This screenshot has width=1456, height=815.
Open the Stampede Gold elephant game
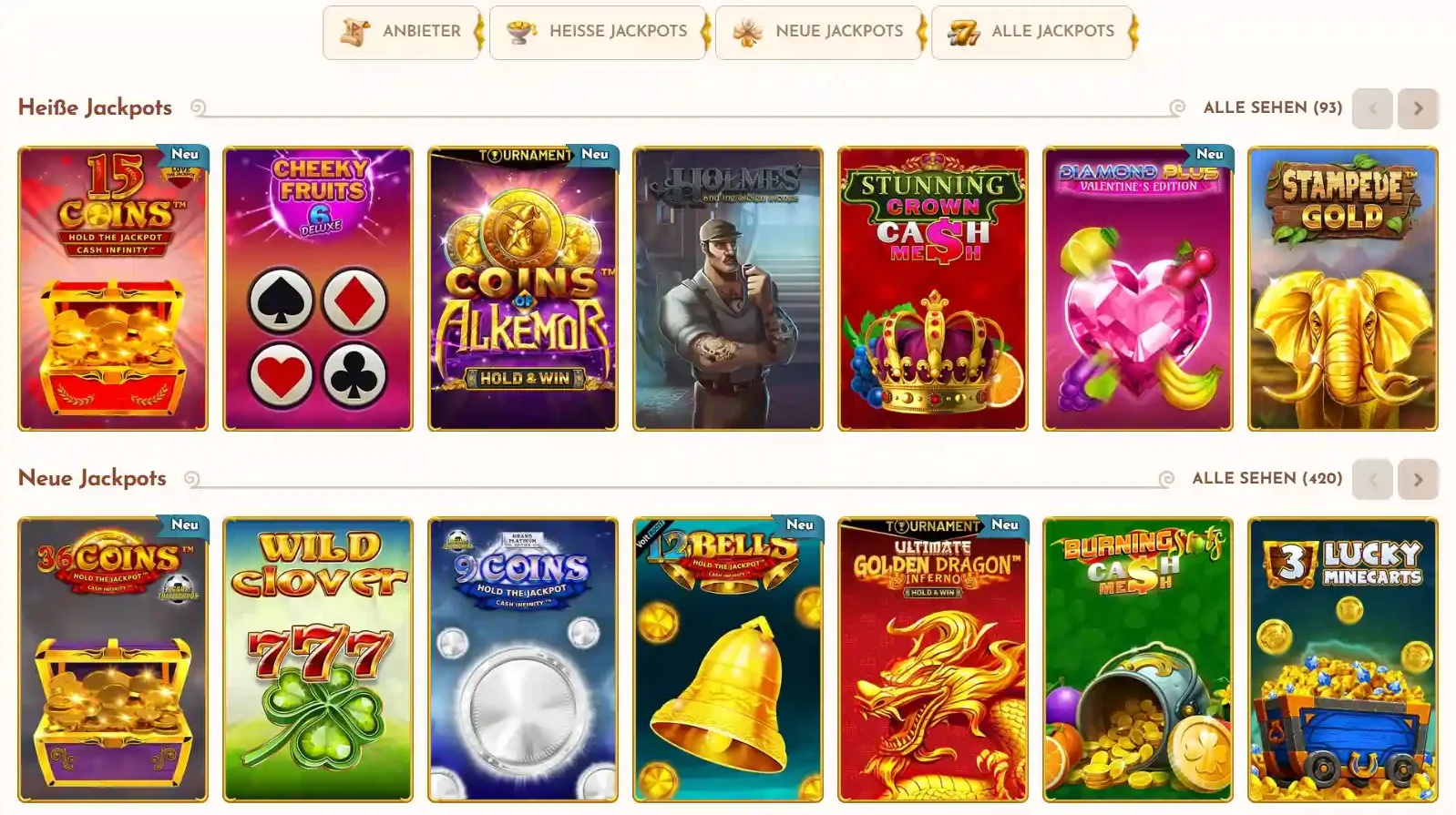click(x=1343, y=289)
